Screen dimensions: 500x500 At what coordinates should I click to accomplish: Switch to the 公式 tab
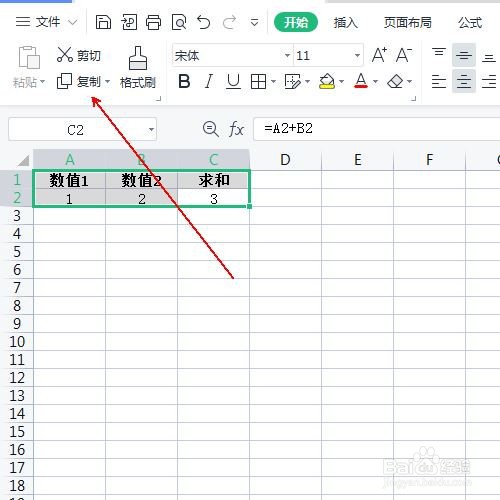coord(470,23)
